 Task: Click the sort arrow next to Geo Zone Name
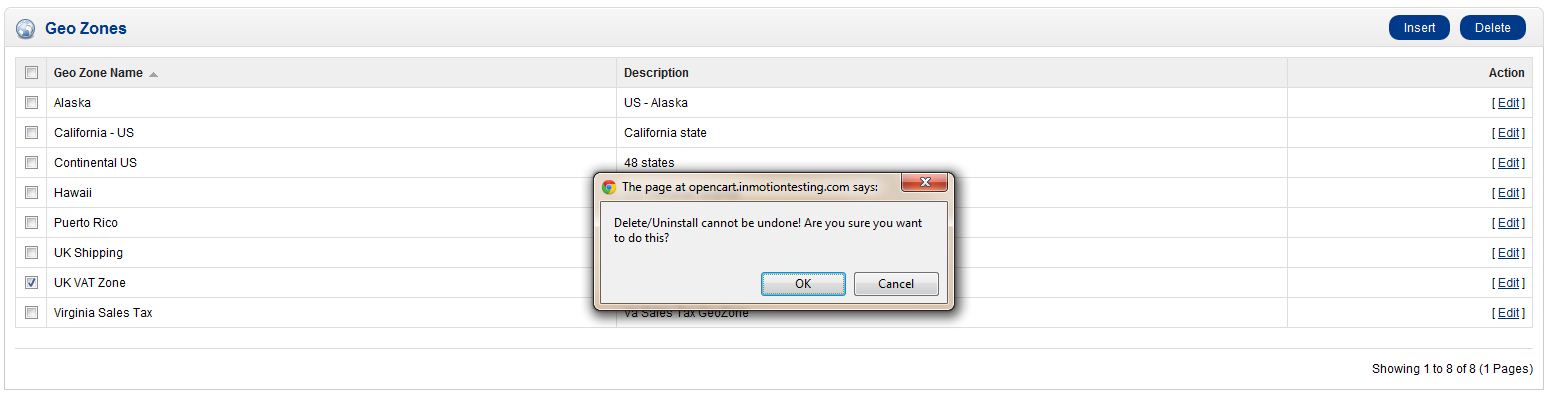click(153, 74)
